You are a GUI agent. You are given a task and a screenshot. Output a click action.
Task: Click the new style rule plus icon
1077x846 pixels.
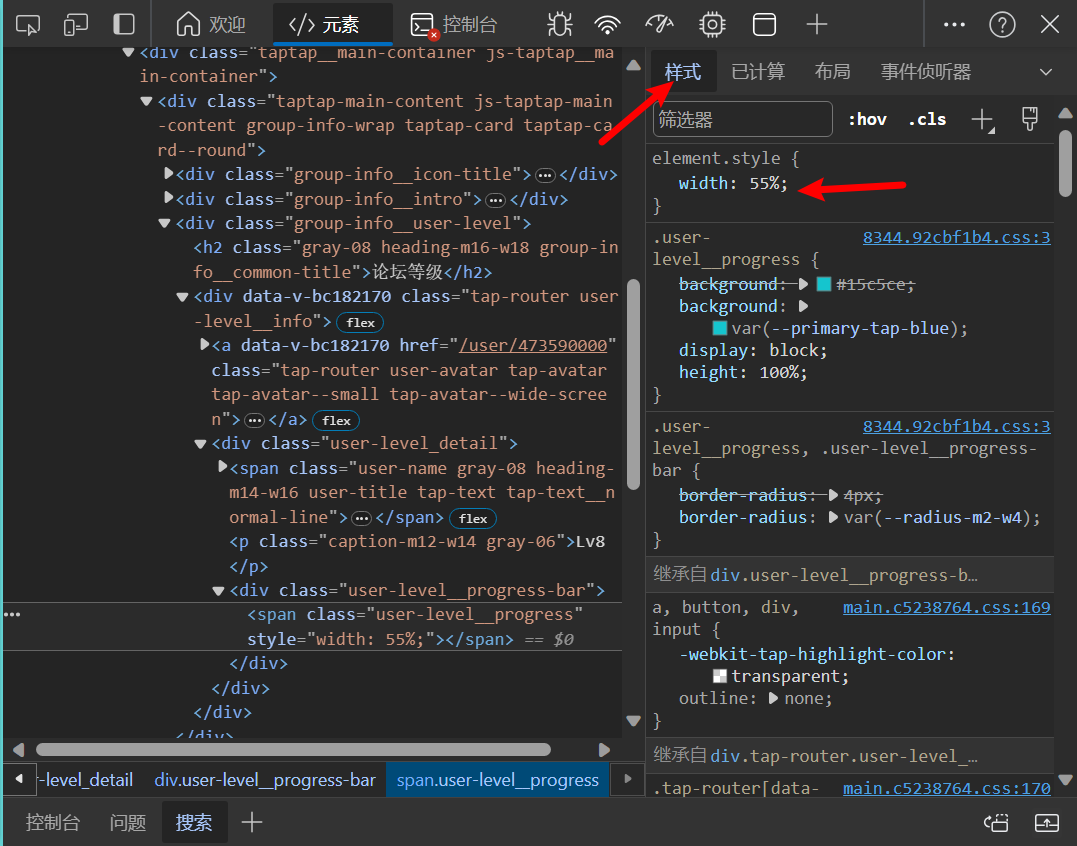click(x=983, y=119)
